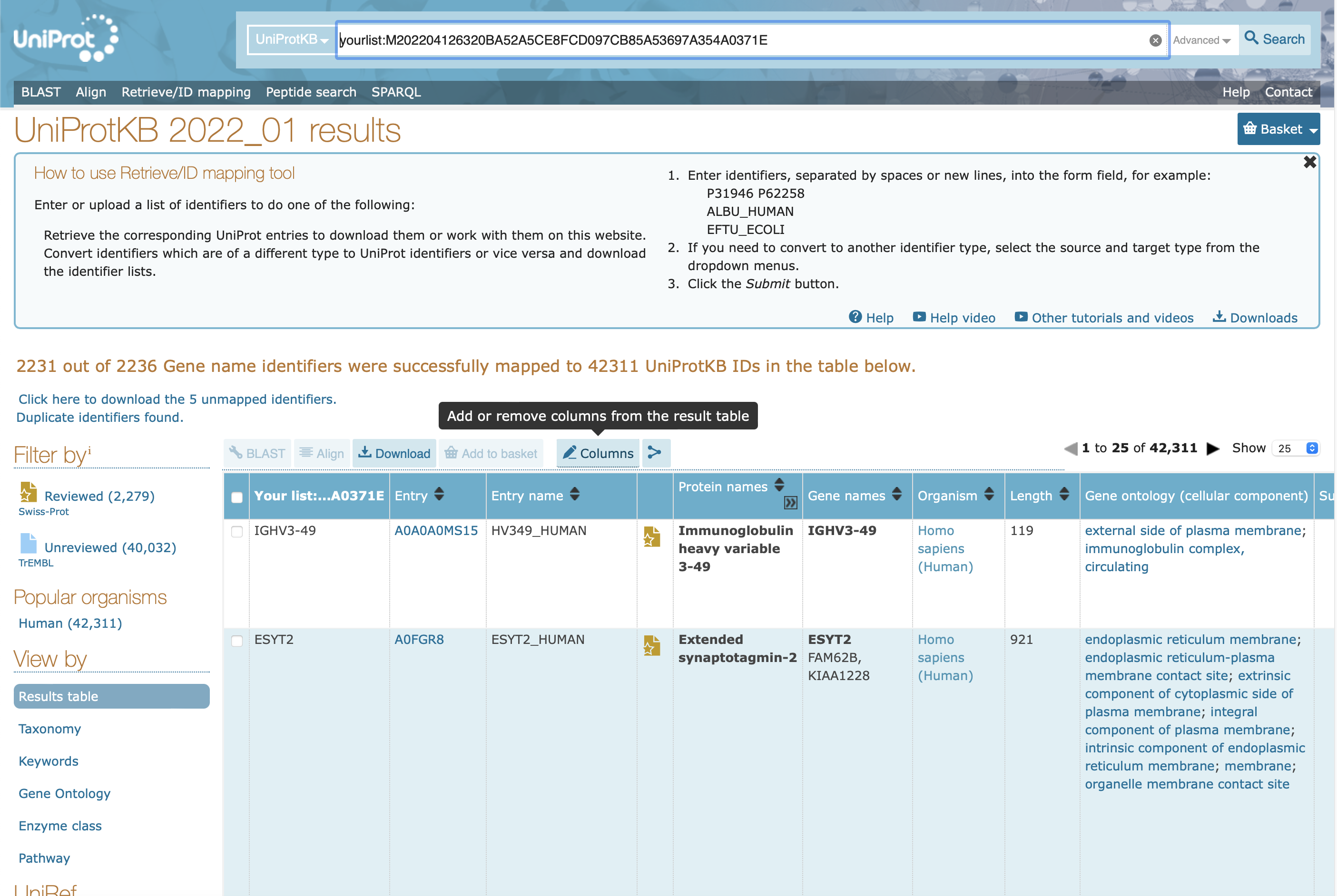Clear the search query field
Image resolution: width=1337 pixels, height=896 pixels.
click(x=1155, y=40)
